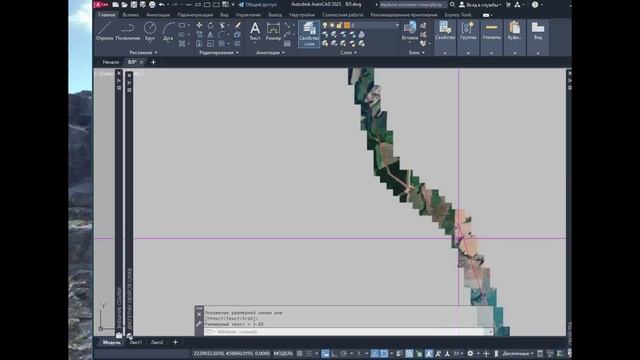Add new layout with plus button
Image resolution: width=640 pixels, height=360 pixels.
175,342
